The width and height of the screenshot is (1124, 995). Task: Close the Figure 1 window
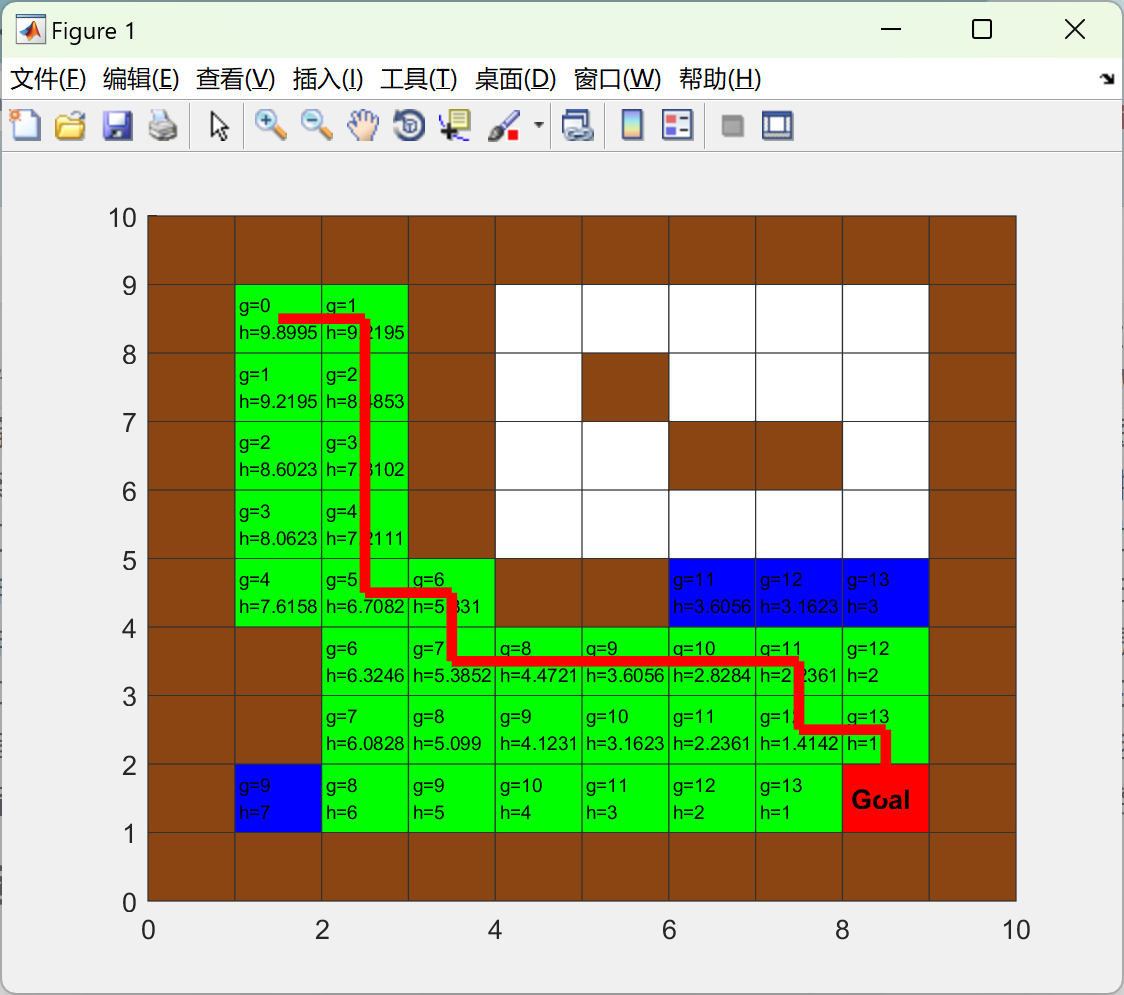tap(1075, 29)
